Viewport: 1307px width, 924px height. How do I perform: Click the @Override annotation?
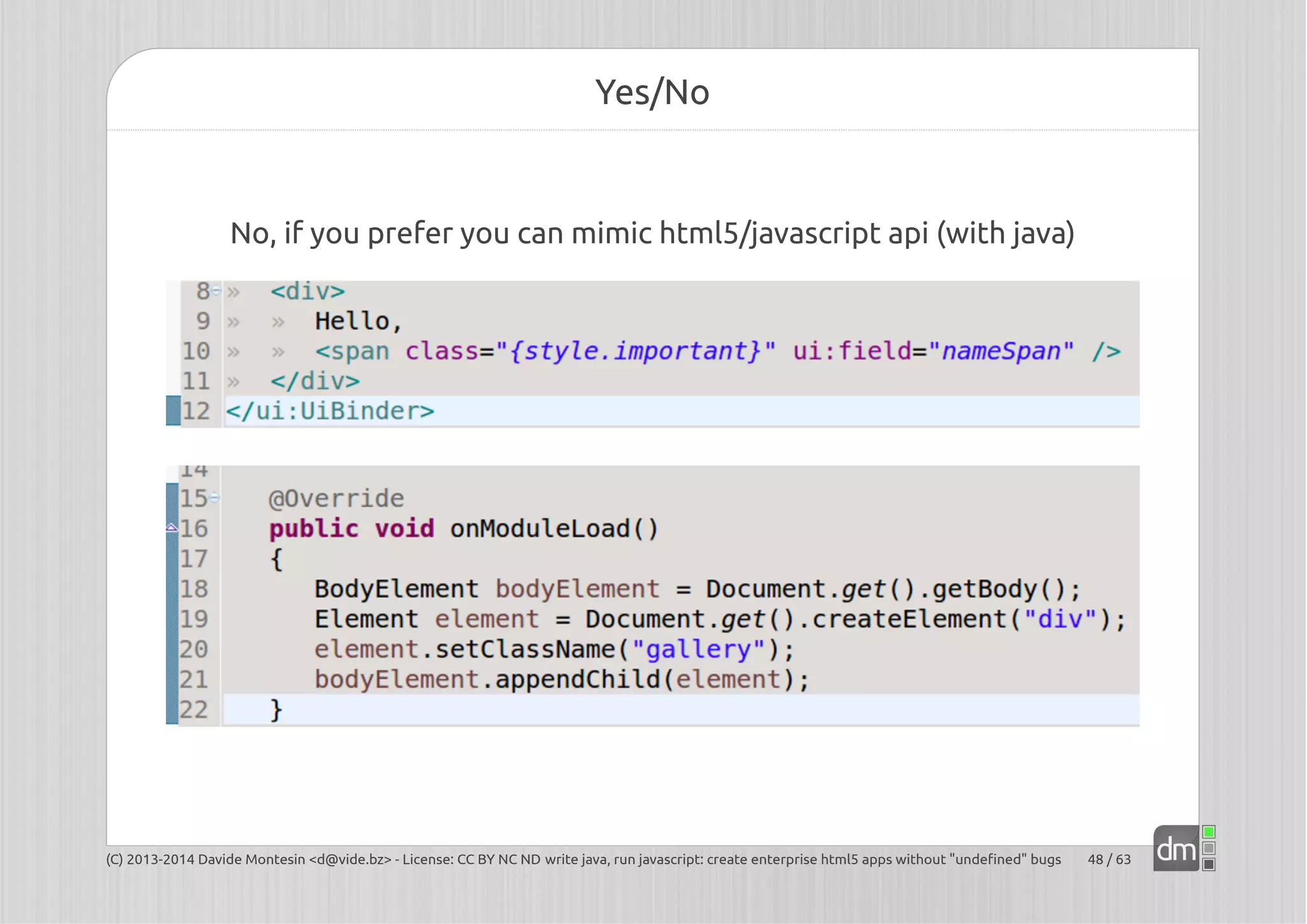[x=336, y=498]
